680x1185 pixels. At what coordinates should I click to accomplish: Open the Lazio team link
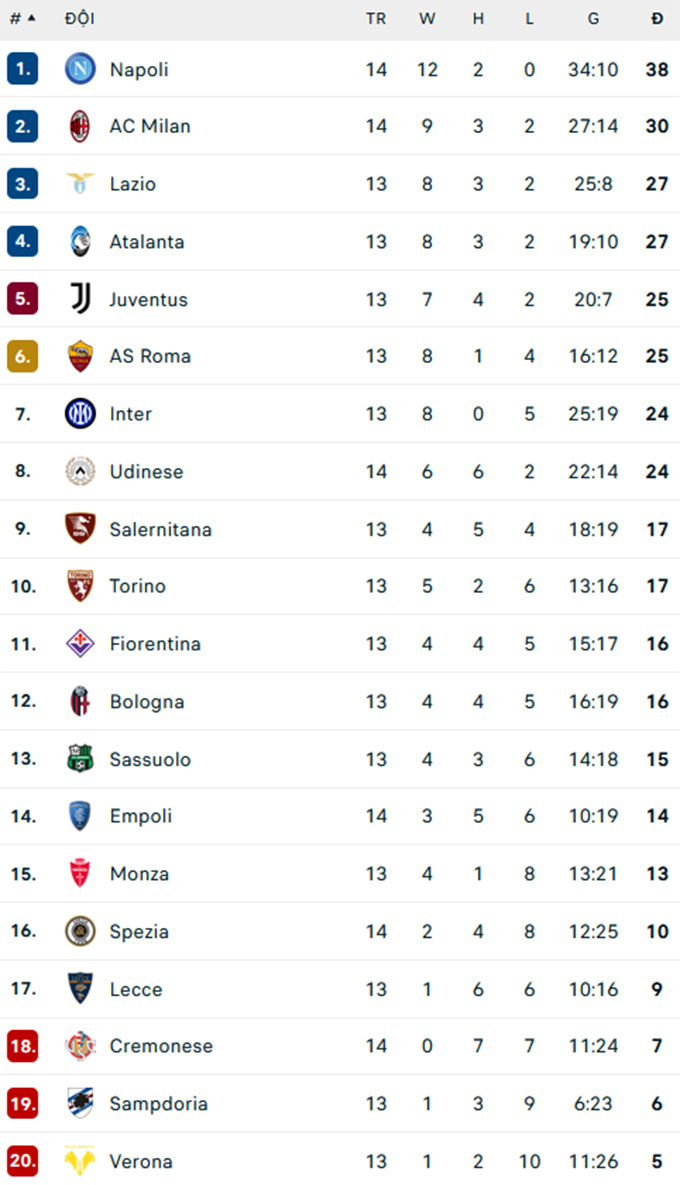point(133,184)
